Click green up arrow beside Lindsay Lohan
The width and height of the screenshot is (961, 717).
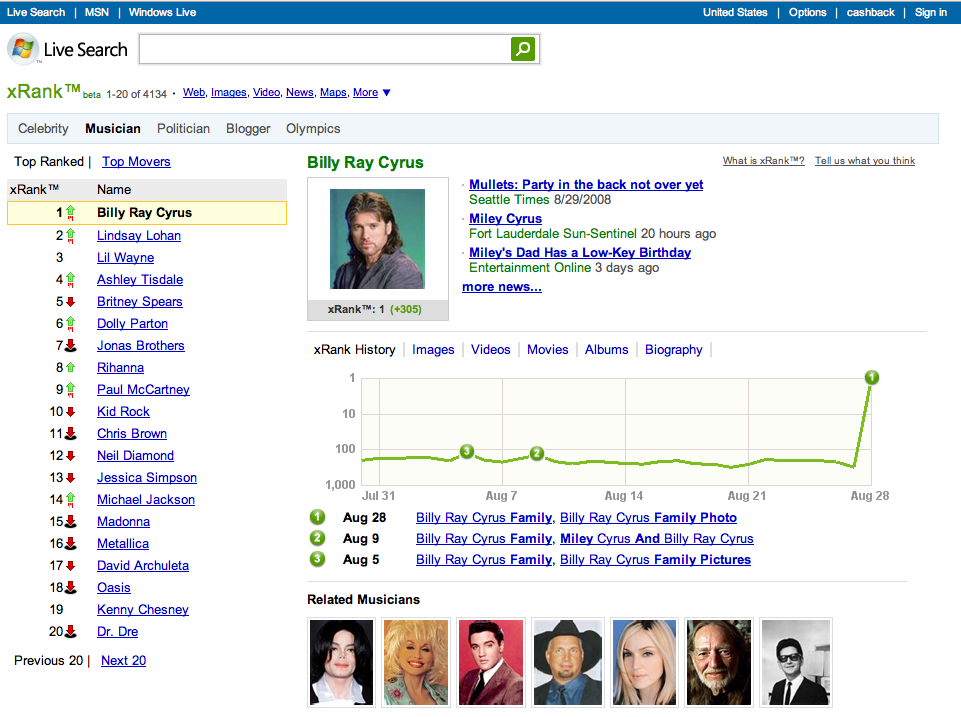coord(70,236)
